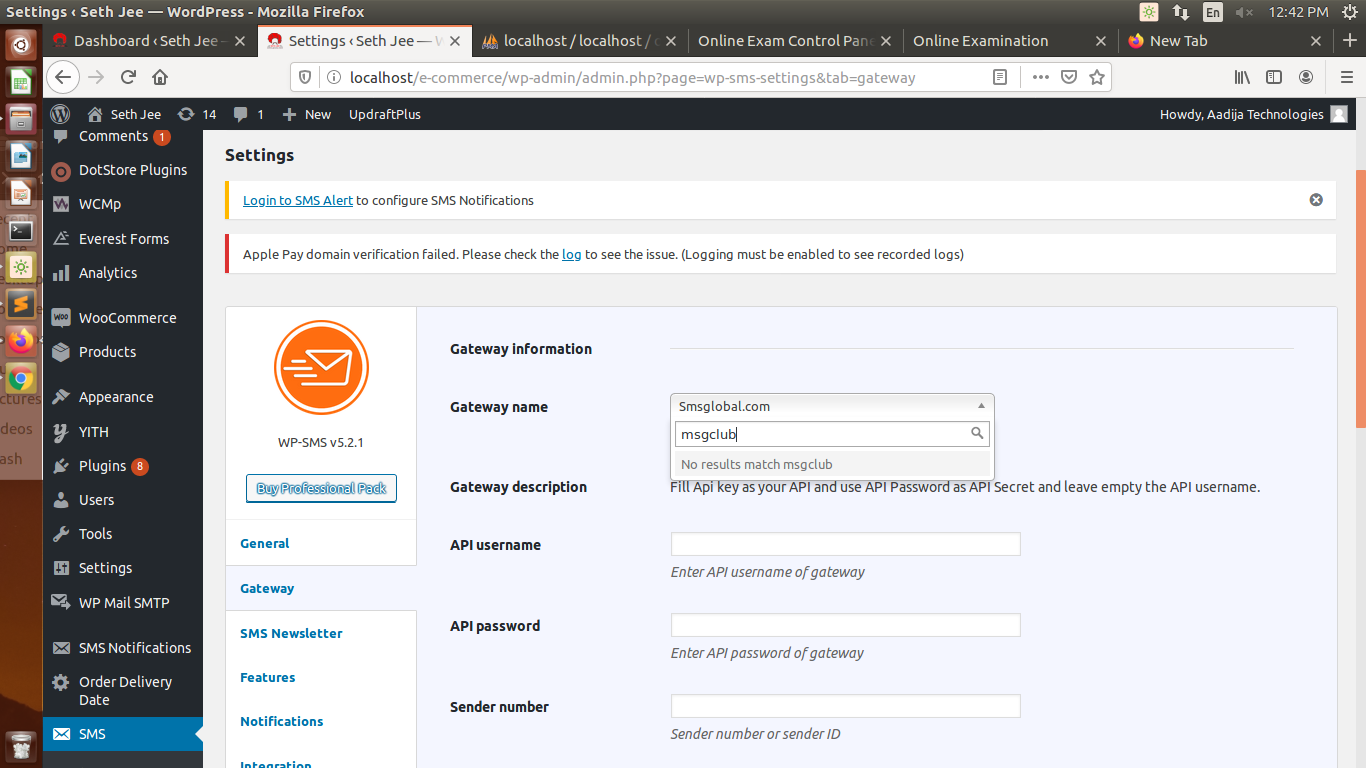Select the Gateway settings tab
Screen dimensions: 1366x768
tap(267, 588)
